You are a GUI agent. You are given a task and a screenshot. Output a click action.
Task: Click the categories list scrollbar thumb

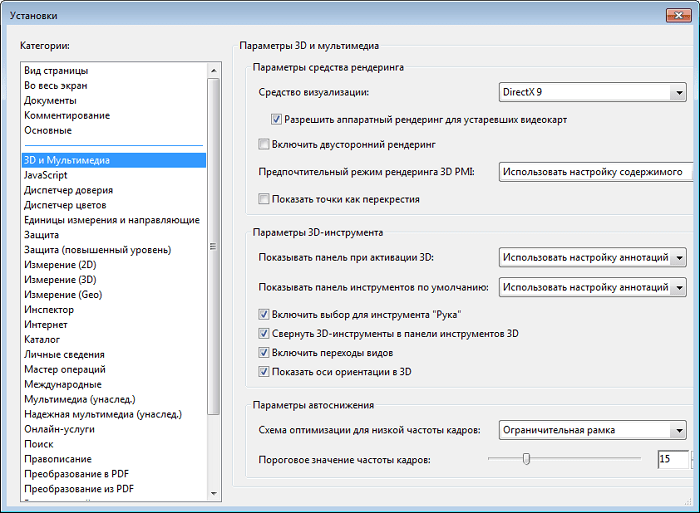213,246
